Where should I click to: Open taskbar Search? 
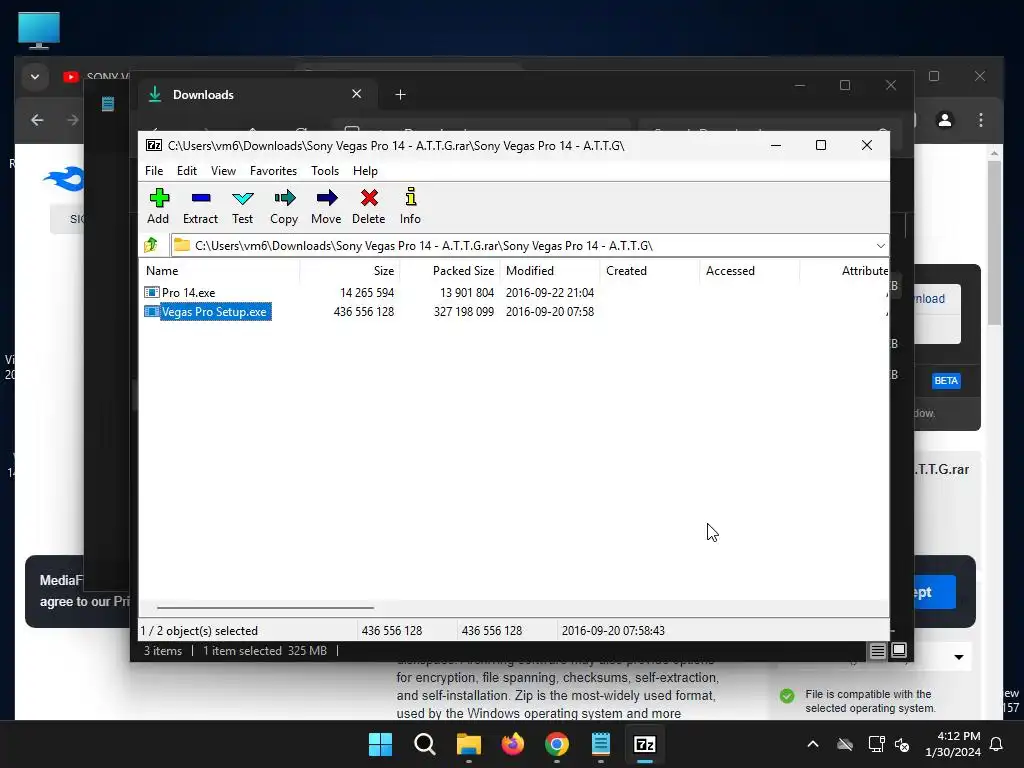(x=424, y=744)
